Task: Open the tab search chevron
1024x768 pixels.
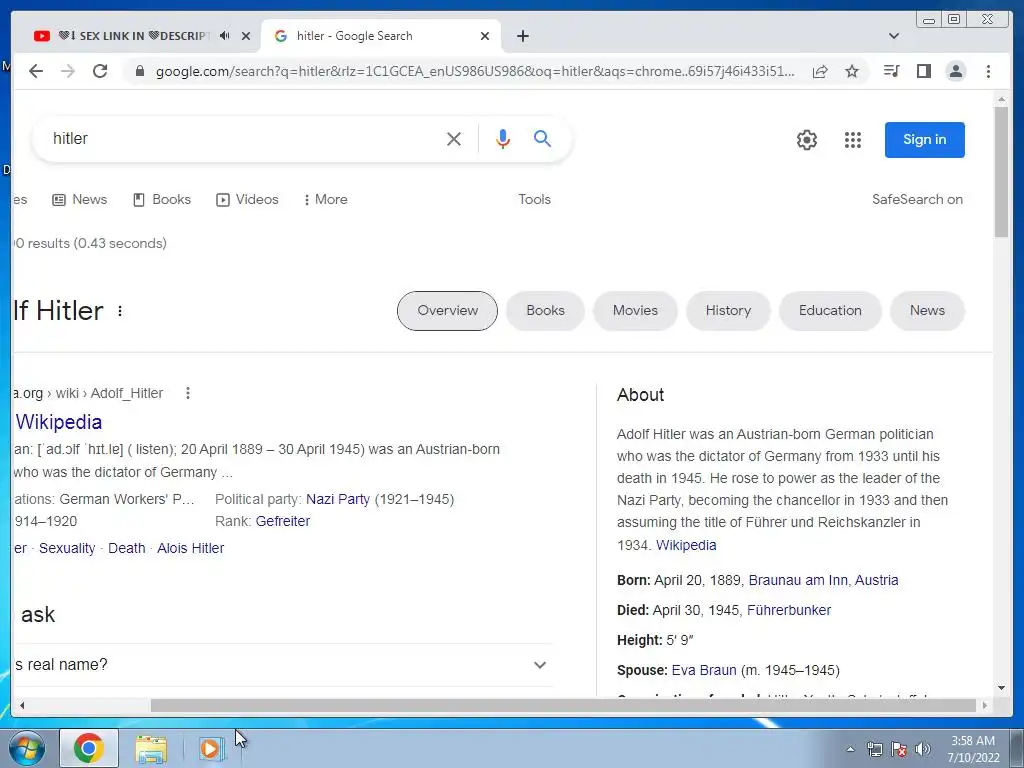Action: 893,36
